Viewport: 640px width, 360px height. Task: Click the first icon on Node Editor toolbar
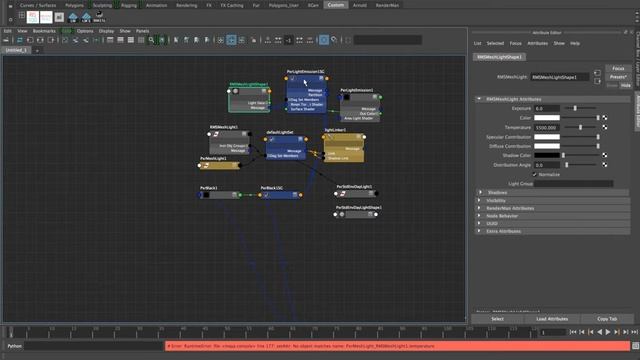[x=6, y=40]
